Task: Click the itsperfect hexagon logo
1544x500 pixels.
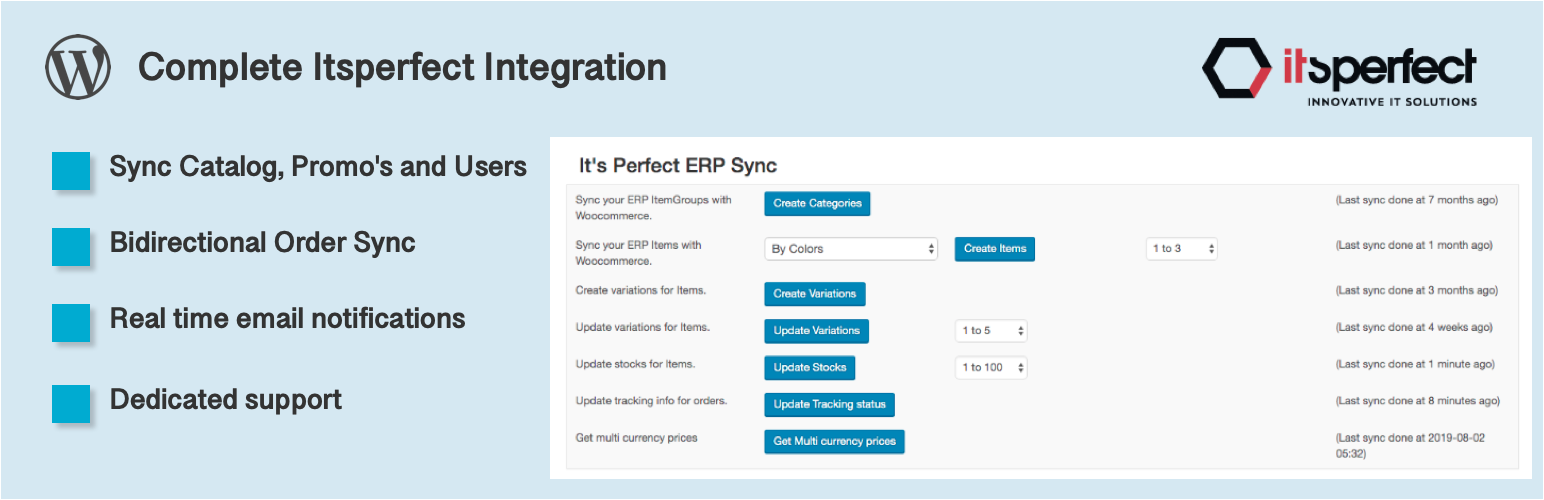Action: (x=1239, y=68)
